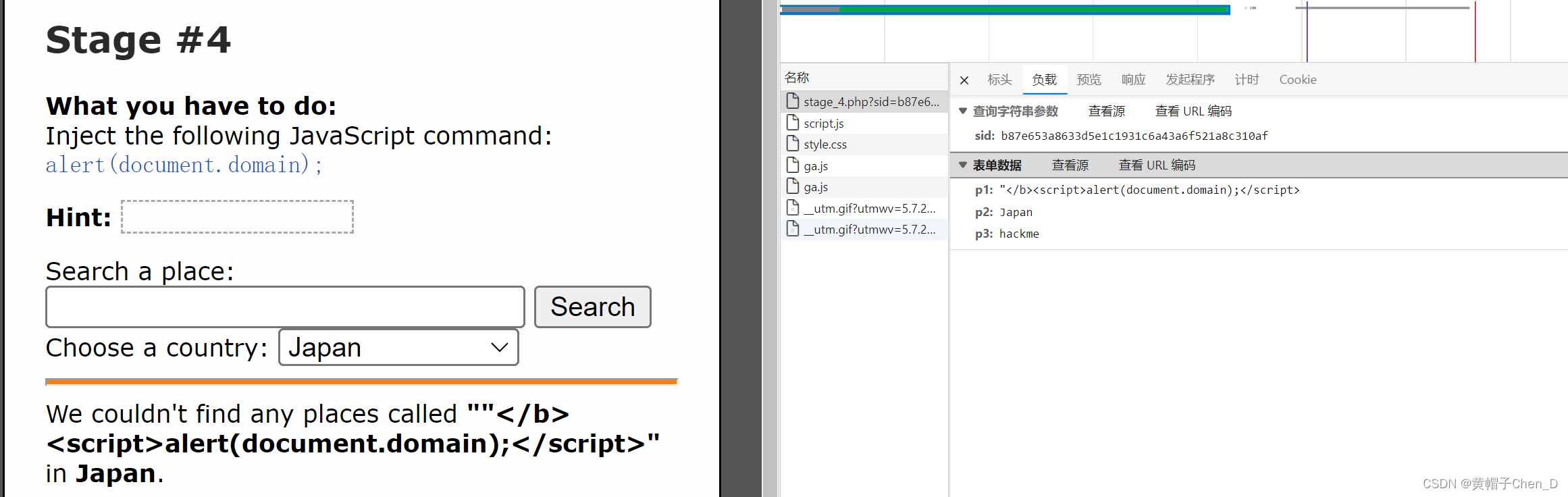The height and width of the screenshot is (497, 1568).
Task: Click 查看 URL 编码 next to 表单数据
Action: (x=1157, y=165)
